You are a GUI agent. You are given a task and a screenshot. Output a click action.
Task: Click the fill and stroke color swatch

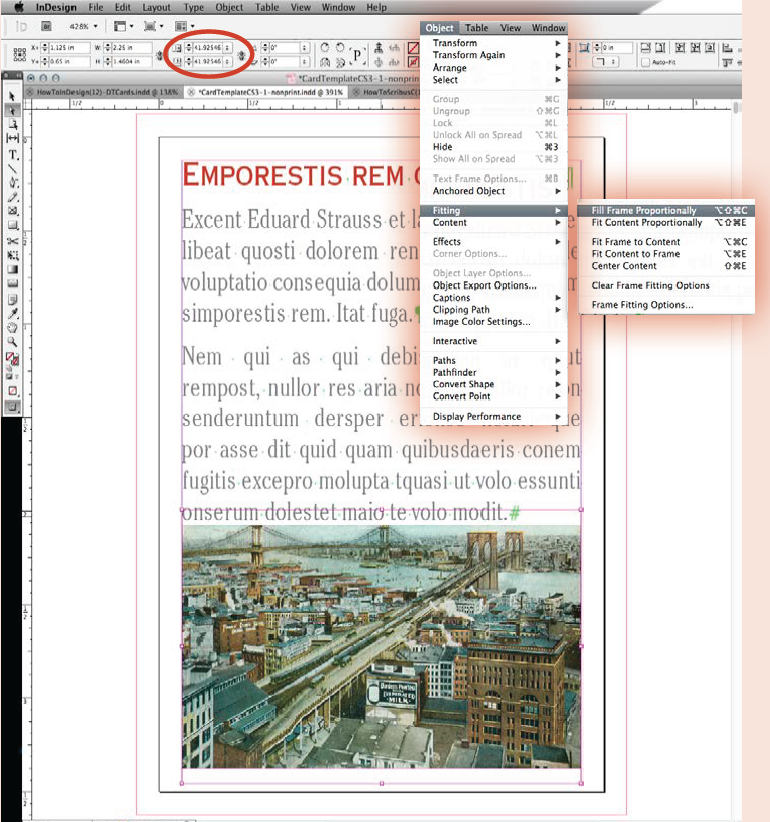(13, 357)
